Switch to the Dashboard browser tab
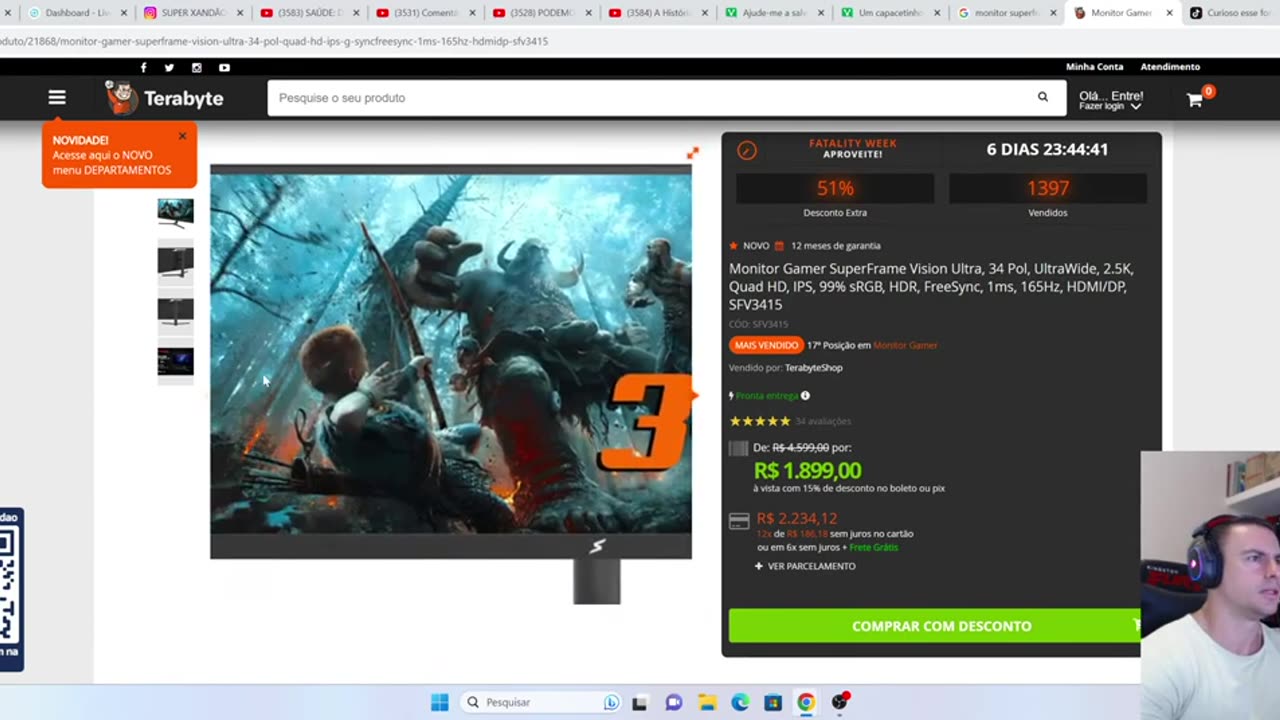 click(x=77, y=13)
